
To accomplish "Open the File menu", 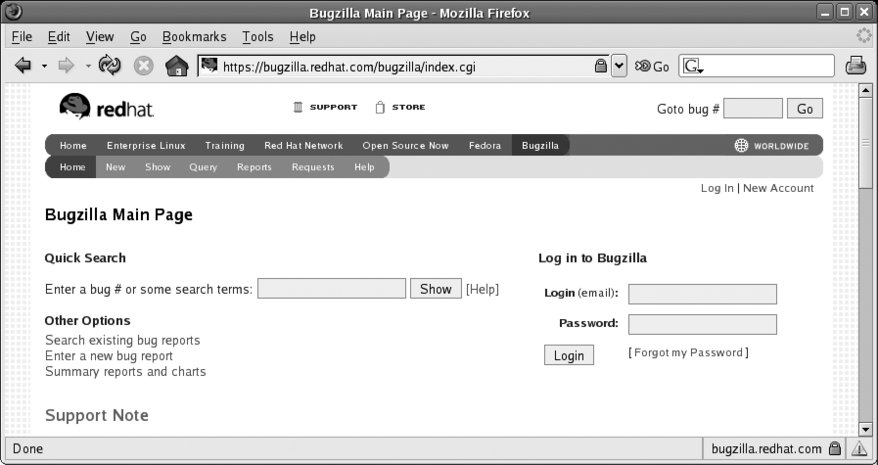I will coord(22,36).
